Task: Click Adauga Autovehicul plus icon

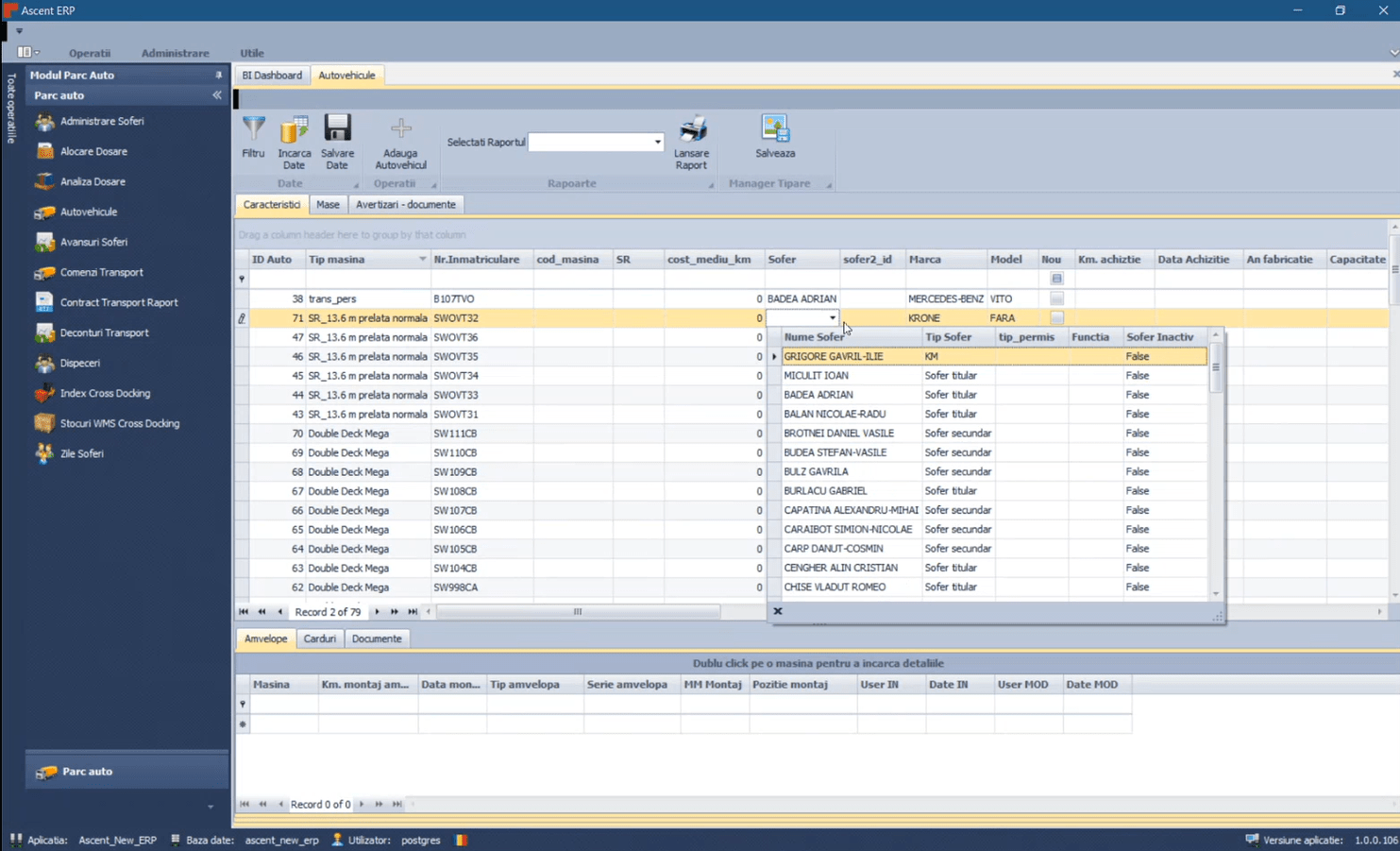Action: [x=400, y=128]
